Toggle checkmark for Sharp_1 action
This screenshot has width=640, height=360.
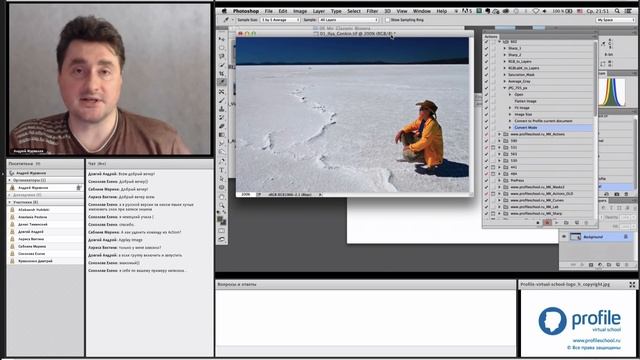click(x=486, y=48)
